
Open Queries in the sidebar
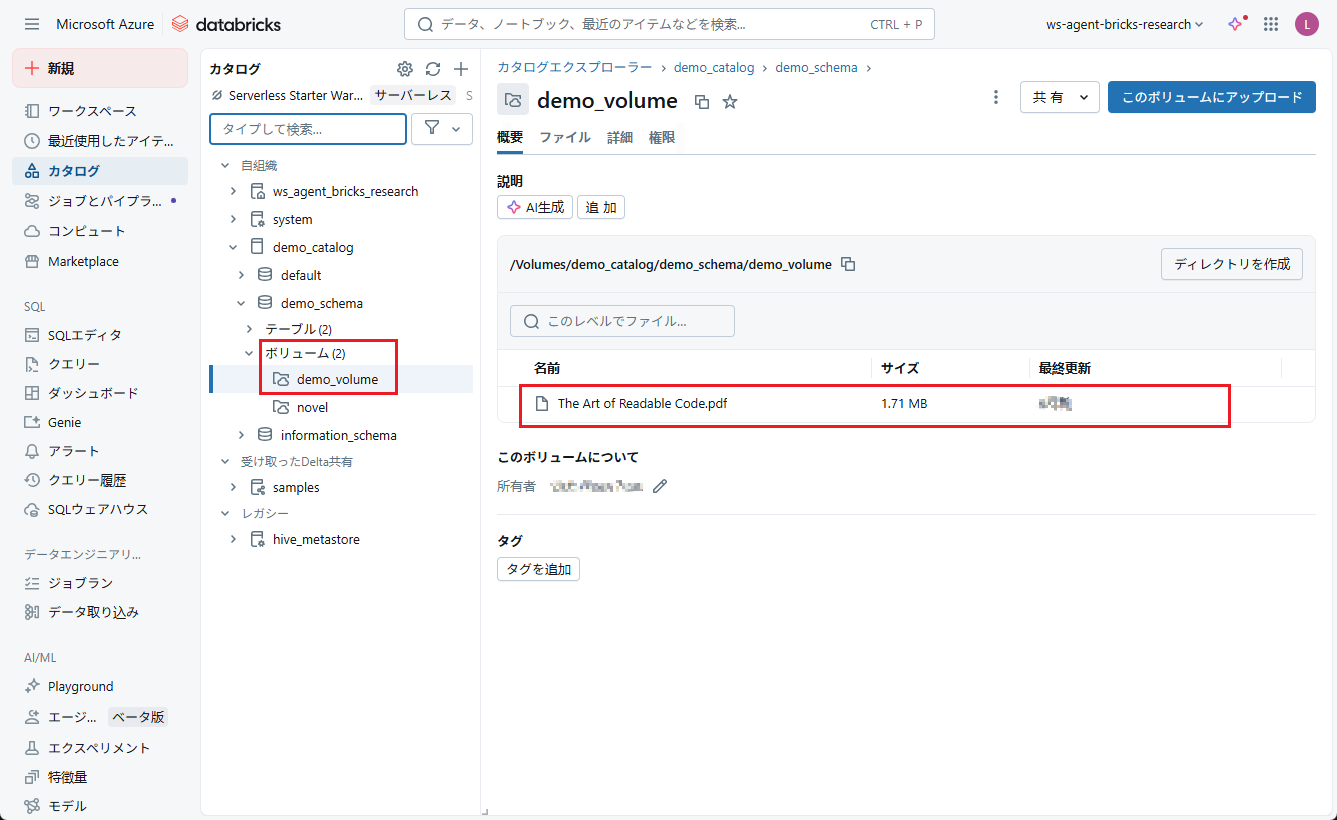tap(100, 364)
